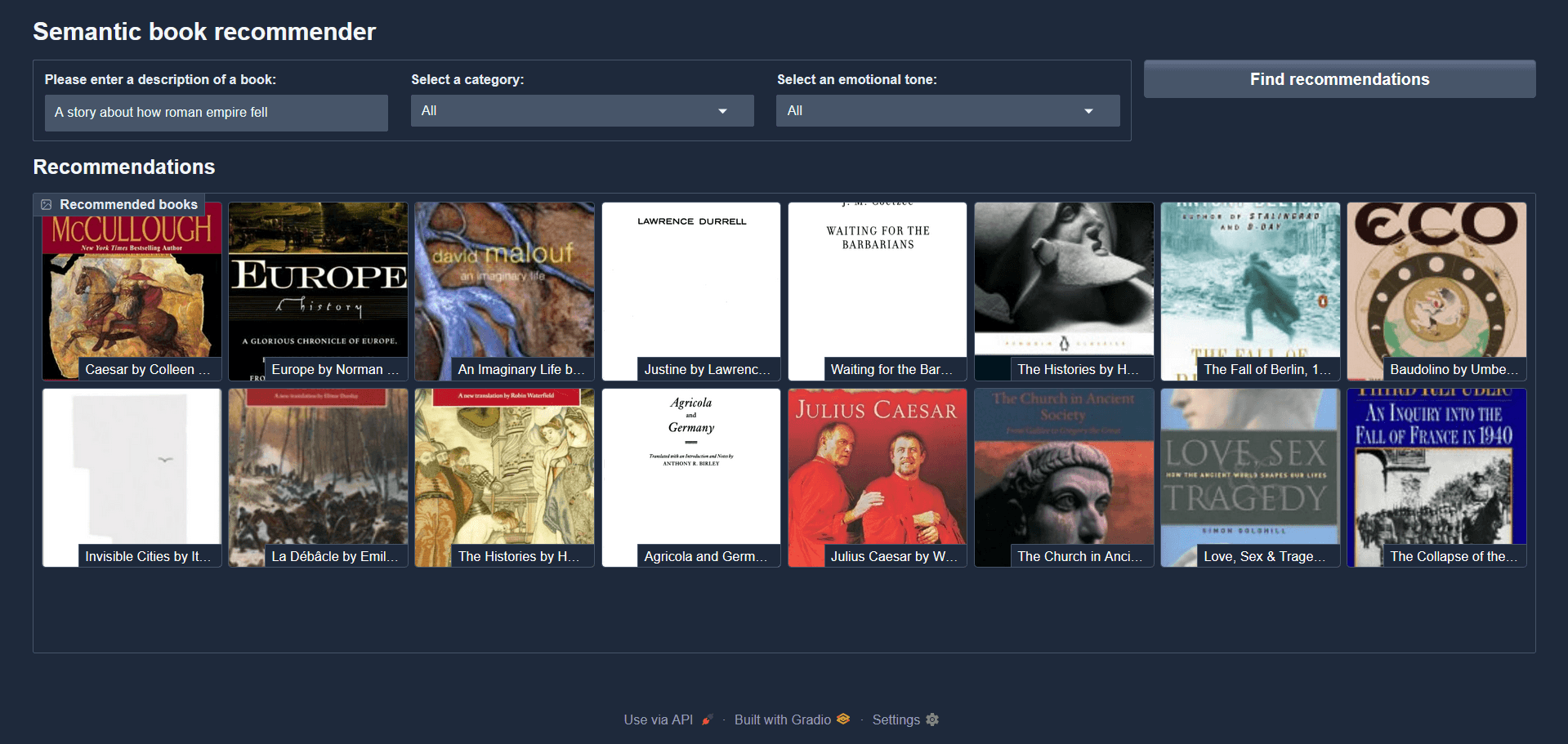Select the Waiting for the Barbarians cover
The height and width of the screenshot is (744, 1568).
pyautogui.click(x=878, y=292)
